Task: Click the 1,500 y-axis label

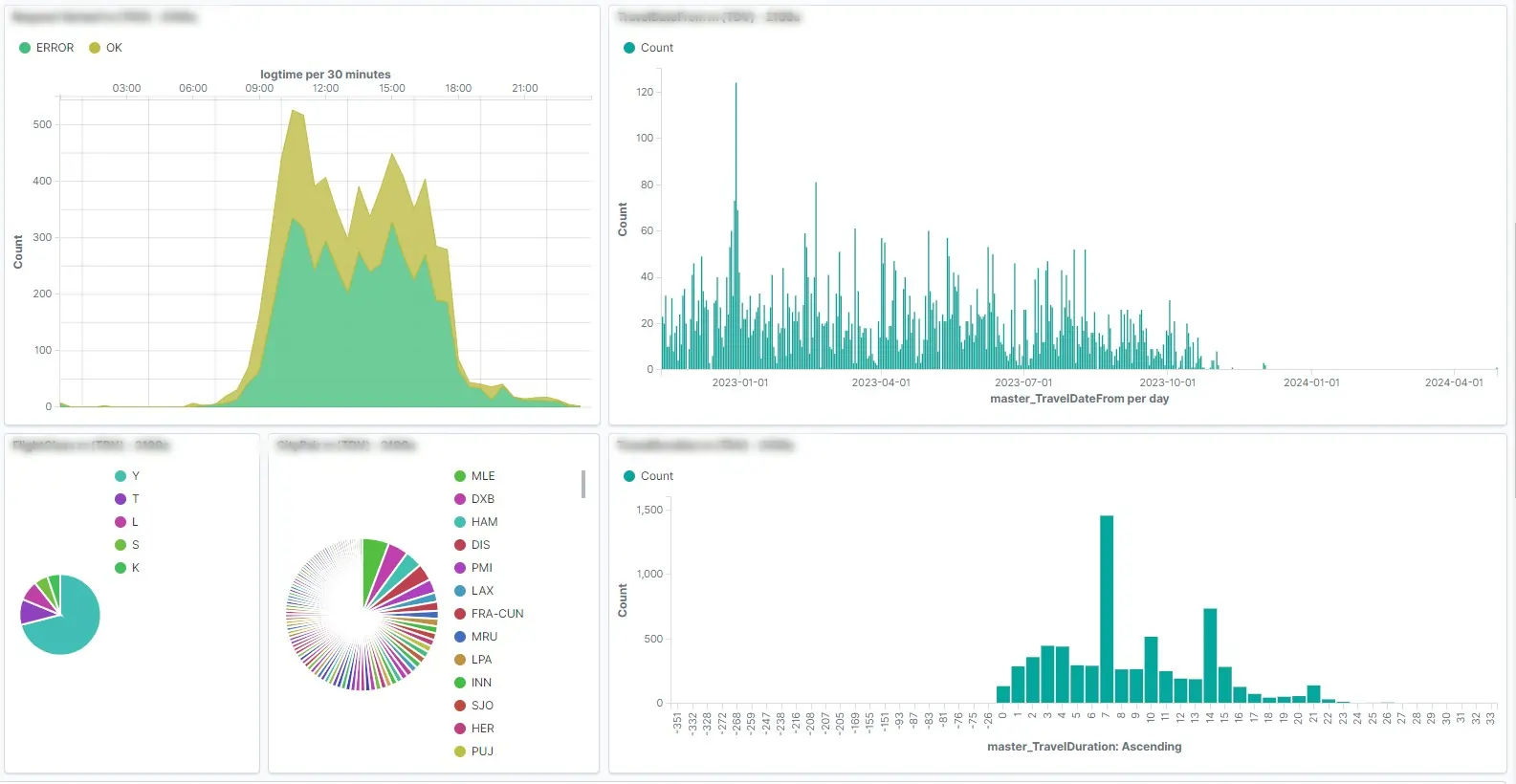Action: point(649,511)
